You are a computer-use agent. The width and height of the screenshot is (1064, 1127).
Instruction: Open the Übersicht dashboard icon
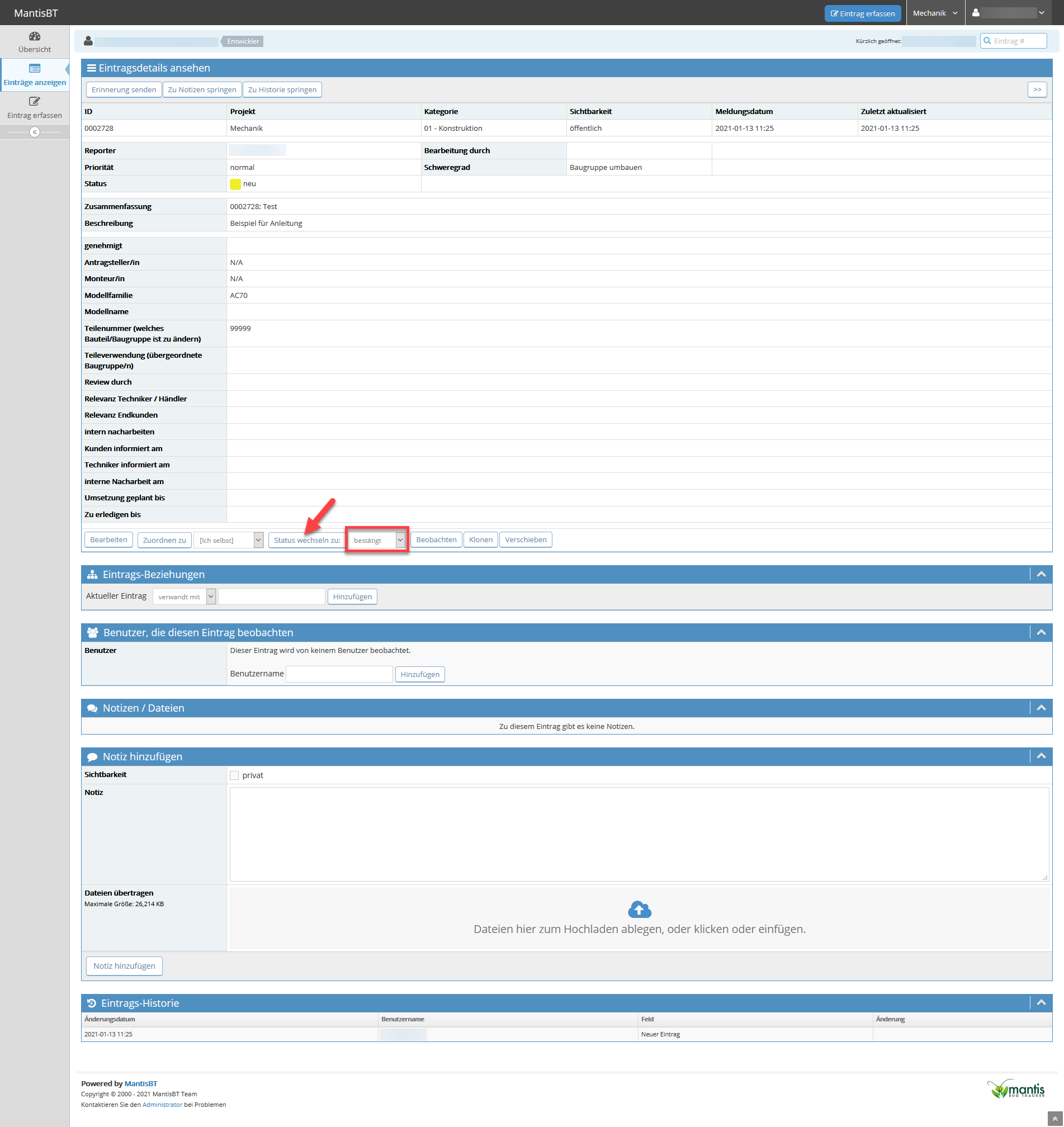pos(35,37)
